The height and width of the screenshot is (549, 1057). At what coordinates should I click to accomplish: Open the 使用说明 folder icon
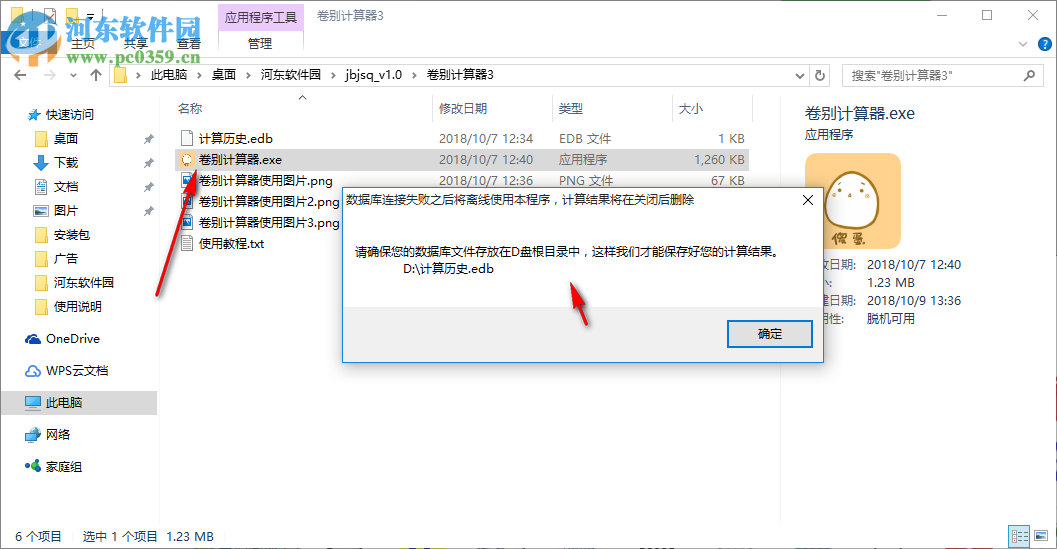[41, 307]
